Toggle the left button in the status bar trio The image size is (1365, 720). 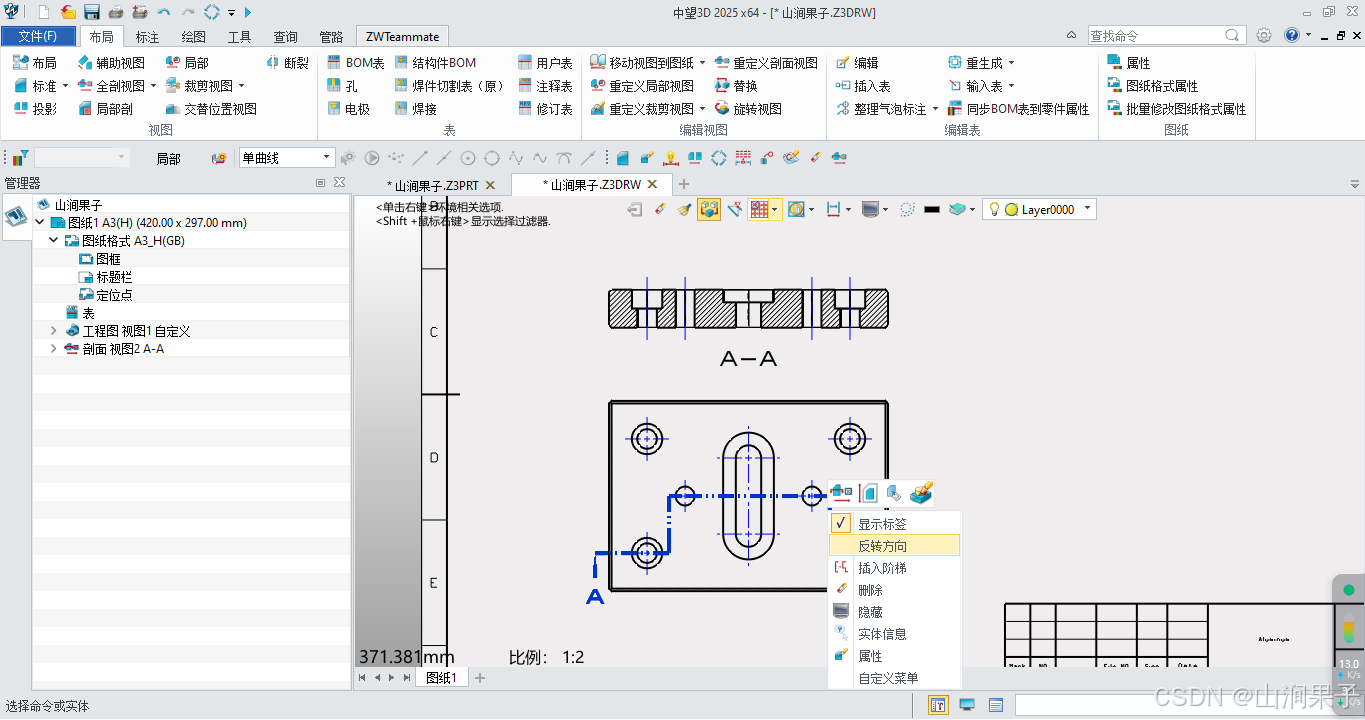938,705
